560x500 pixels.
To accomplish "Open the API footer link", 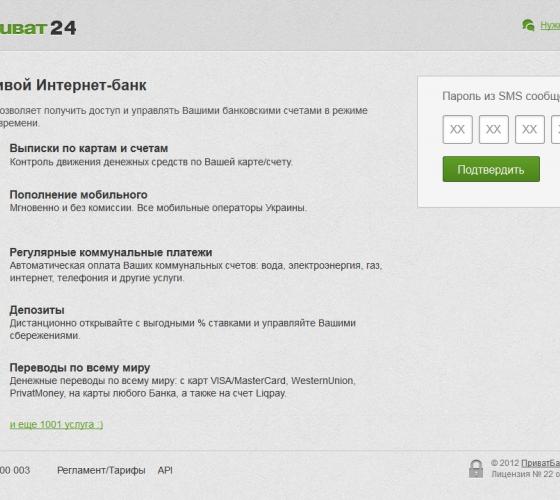I will click(x=165, y=470).
